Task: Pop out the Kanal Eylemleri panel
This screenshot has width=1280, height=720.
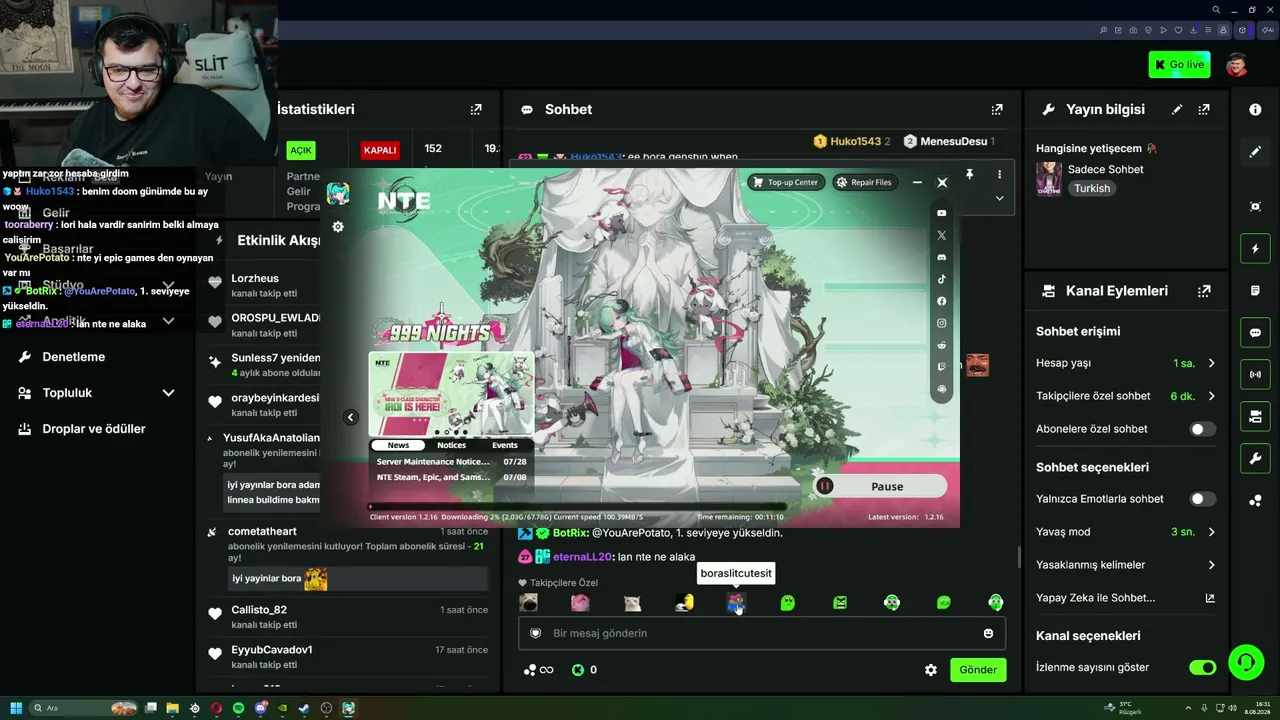Action: pos(1204,291)
